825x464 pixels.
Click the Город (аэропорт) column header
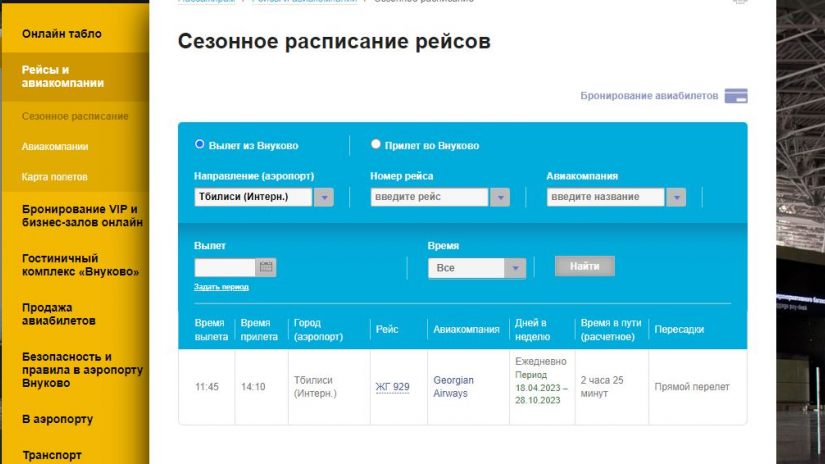(x=318, y=329)
